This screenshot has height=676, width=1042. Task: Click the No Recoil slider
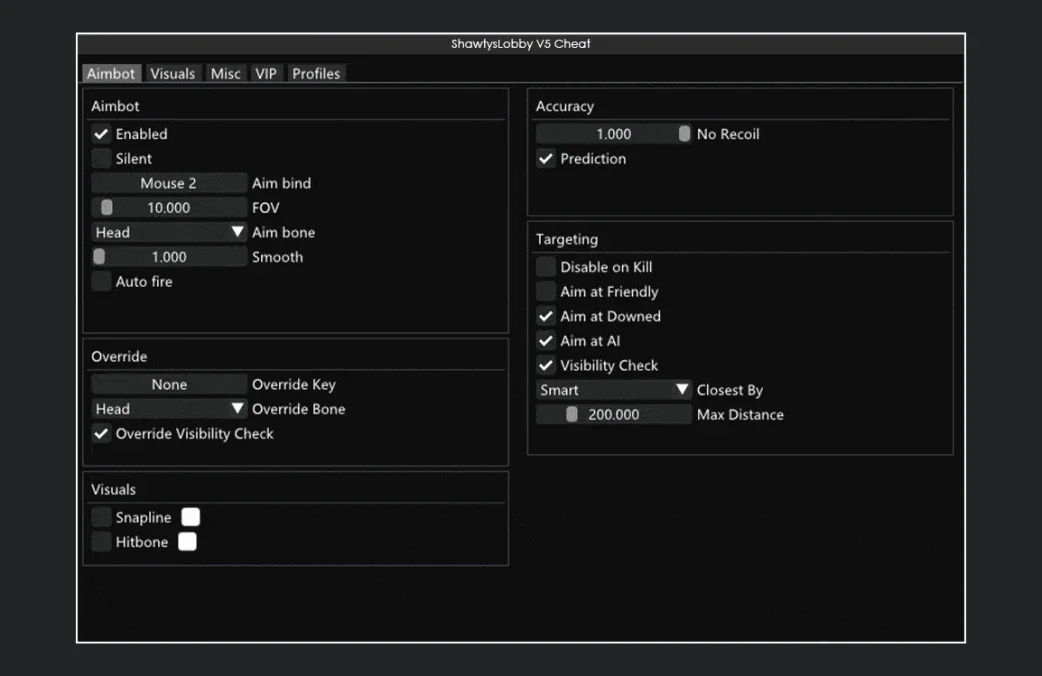coord(613,134)
